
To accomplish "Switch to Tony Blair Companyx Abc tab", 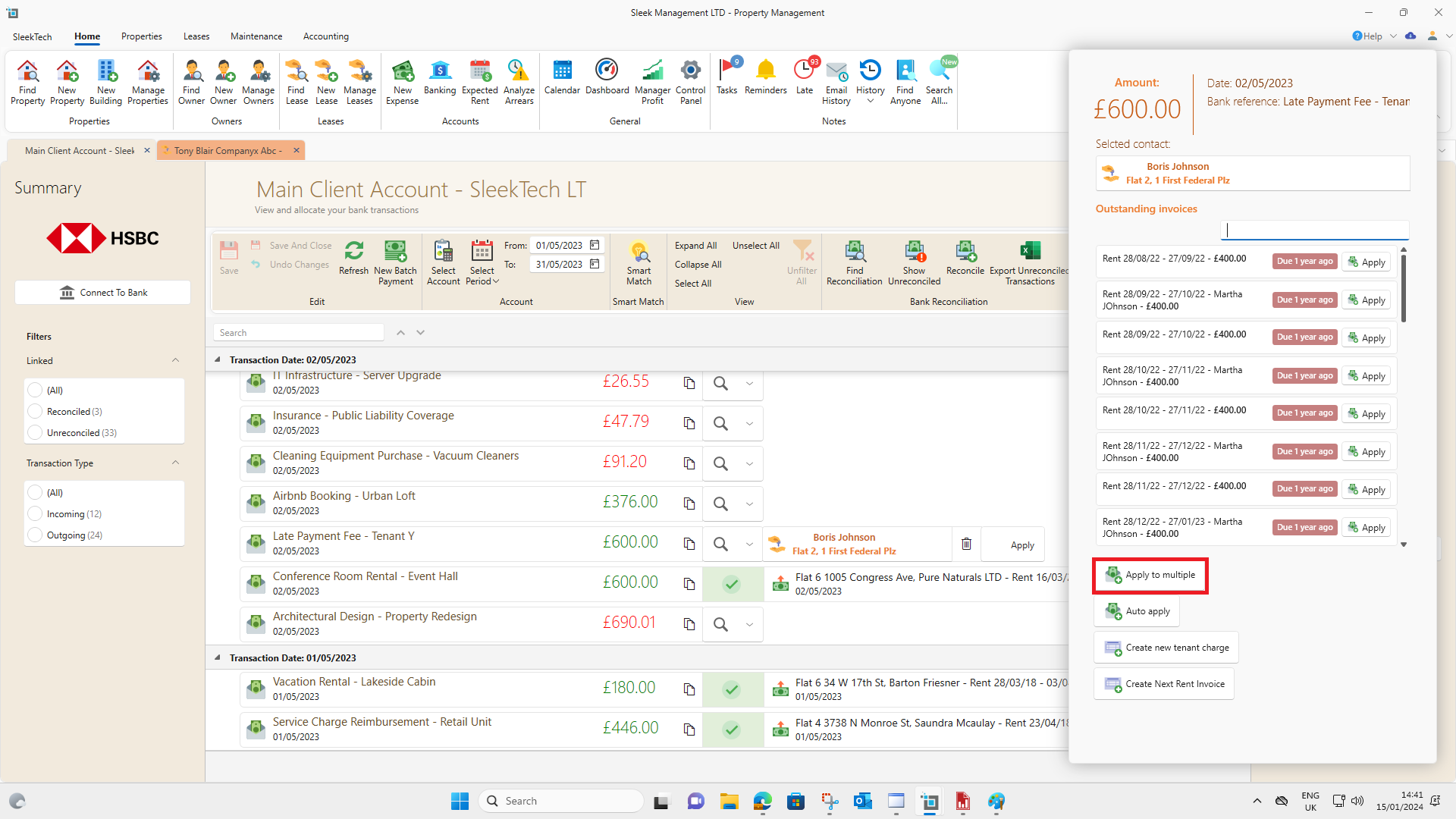I will coord(227,150).
